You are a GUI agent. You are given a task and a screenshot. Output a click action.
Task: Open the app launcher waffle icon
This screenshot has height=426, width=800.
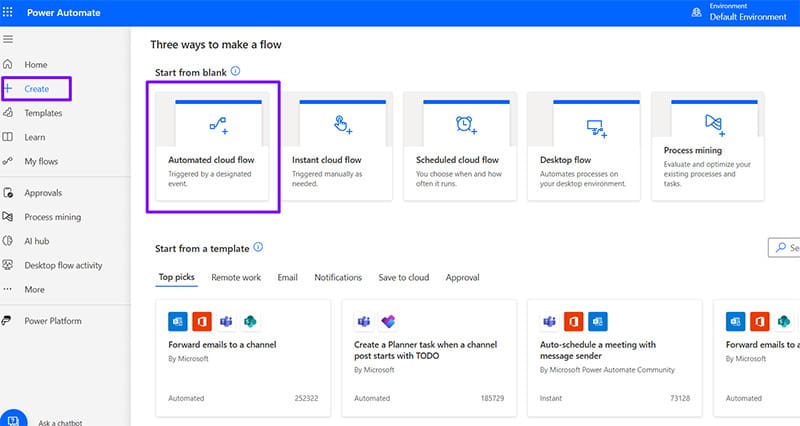[x=10, y=12]
